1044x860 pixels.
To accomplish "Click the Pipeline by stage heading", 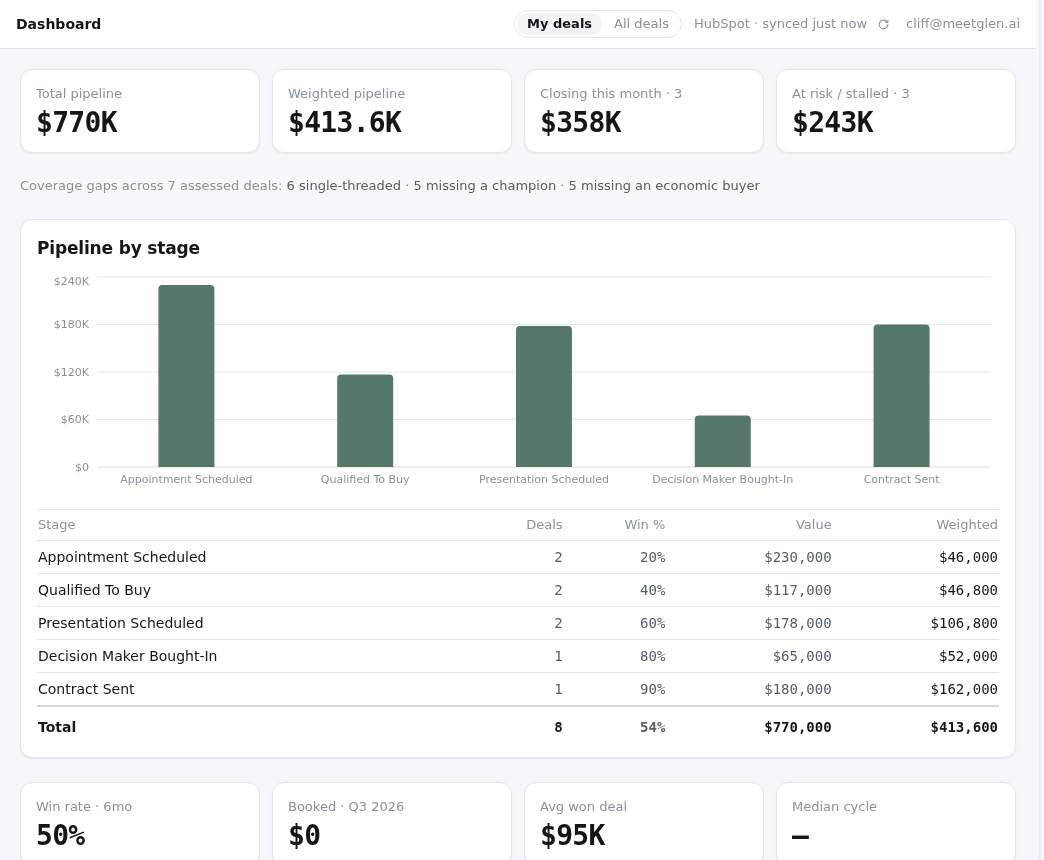I will 119,248.
